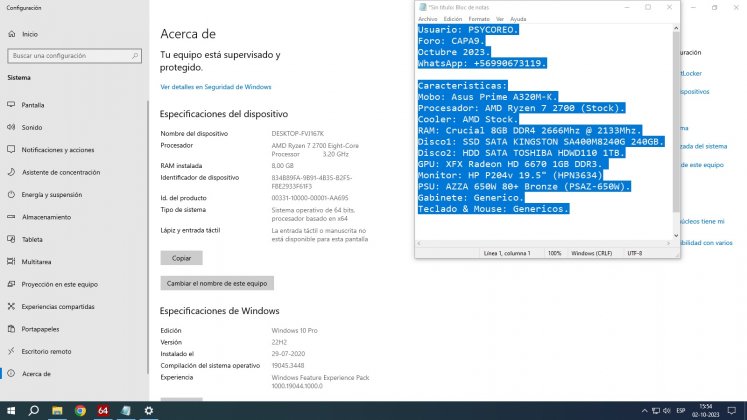The image size is (747, 420).
Task: Open network icon in system tray
Action: [x=656, y=410]
